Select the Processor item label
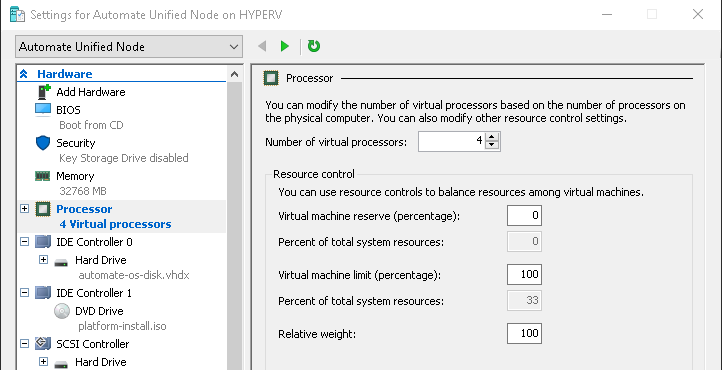The image size is (722, 370). pyautogui.click(x=84, y=209)
